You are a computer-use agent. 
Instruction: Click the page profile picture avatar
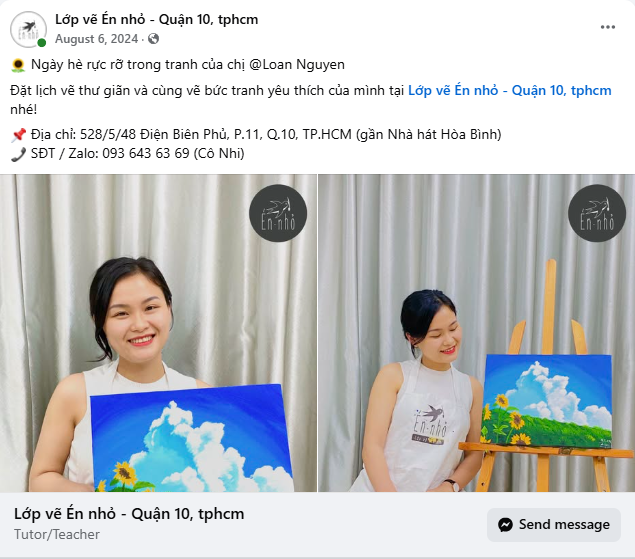tap(28, 30)
